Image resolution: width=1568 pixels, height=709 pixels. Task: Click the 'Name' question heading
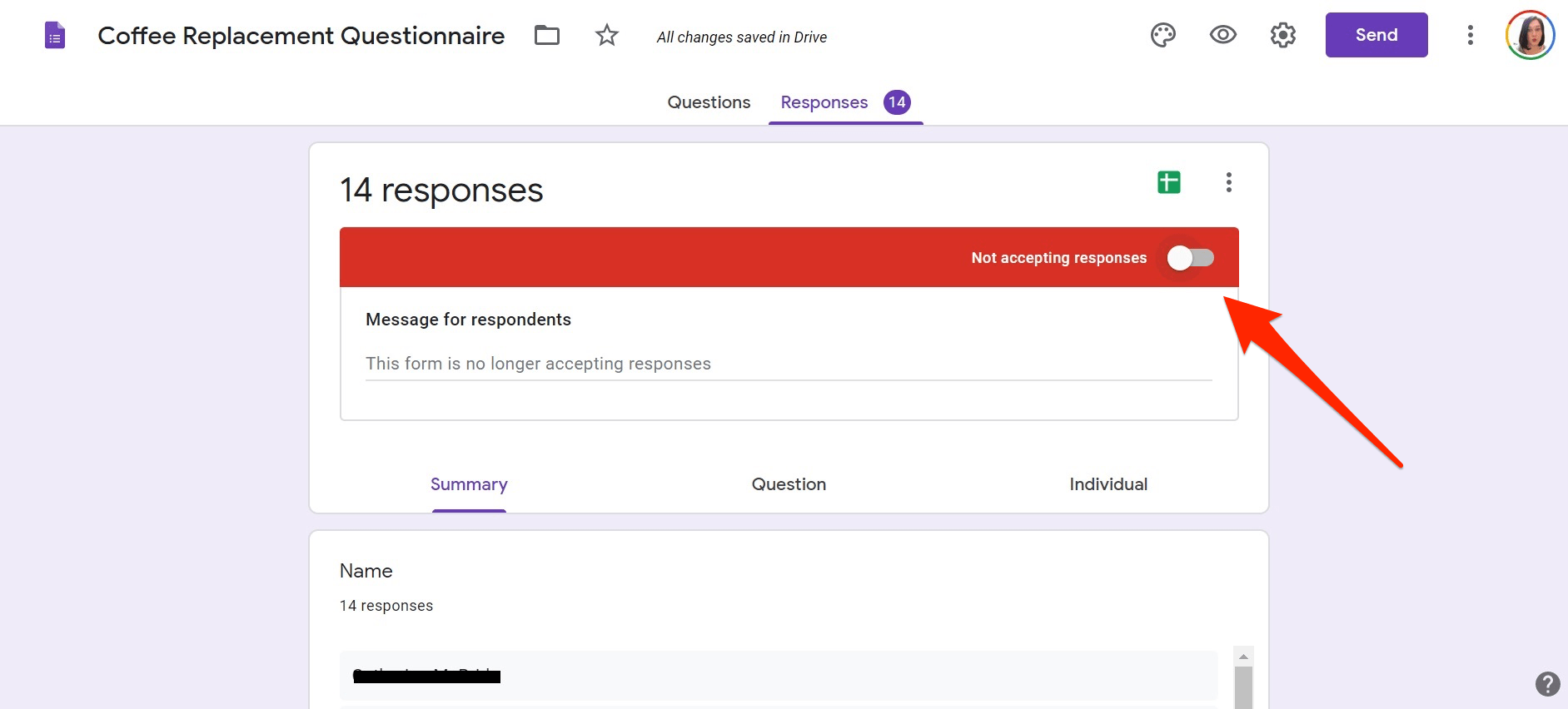click(x=366, y=571)
